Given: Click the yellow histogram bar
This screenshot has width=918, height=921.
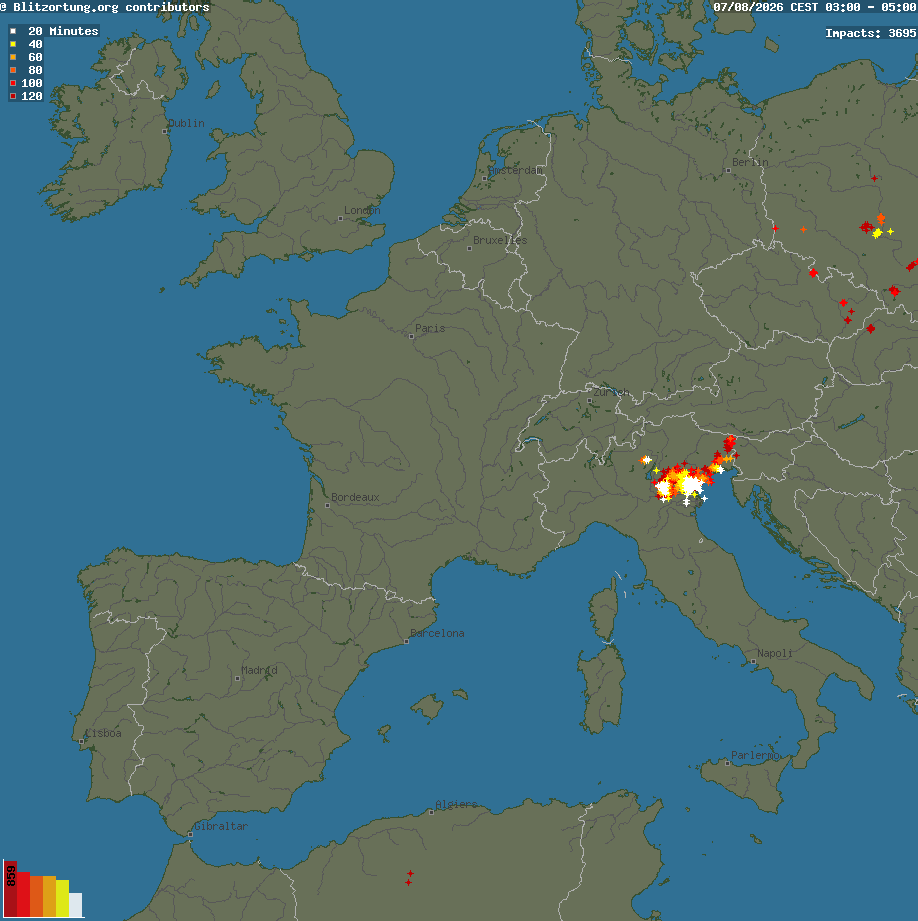Looking at the screenshot, I should [62, 898].
